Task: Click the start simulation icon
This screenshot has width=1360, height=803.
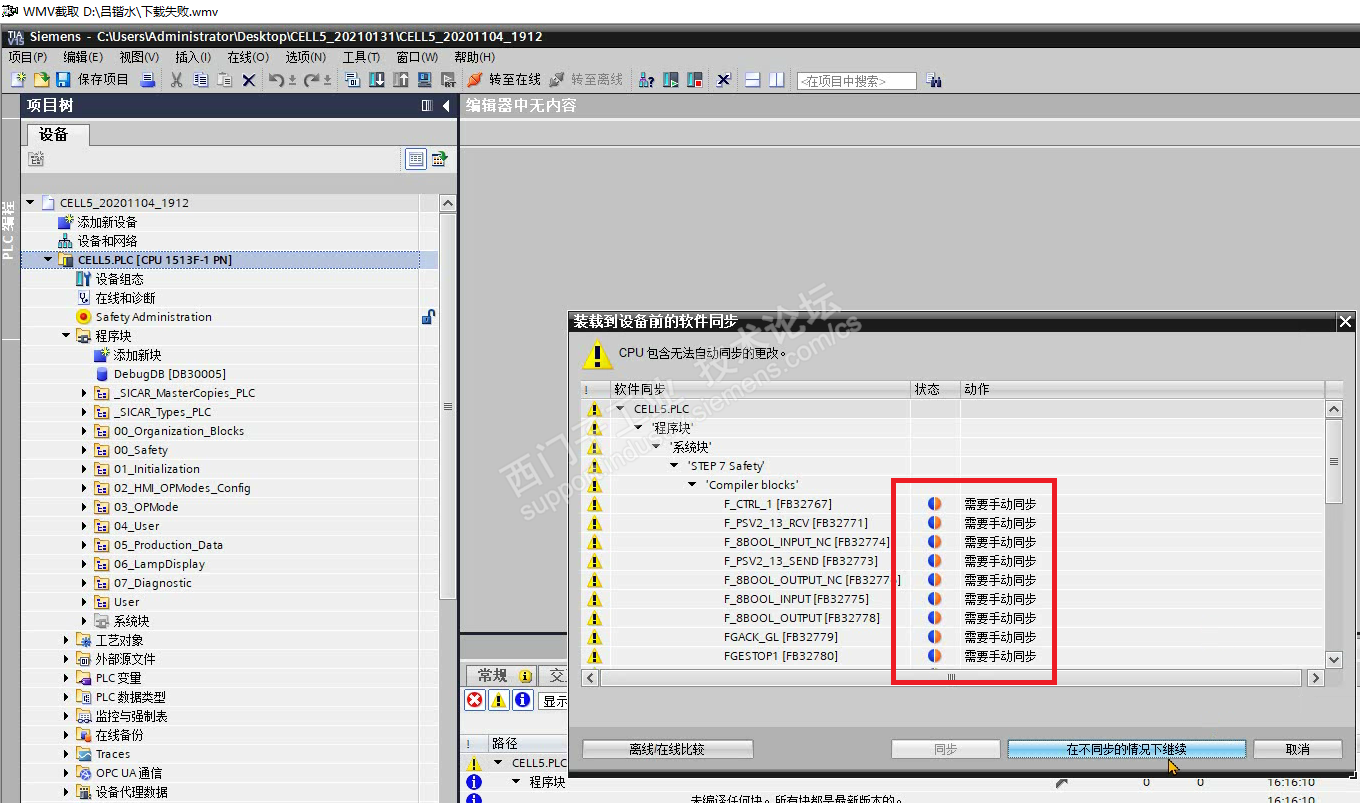Action: pyautogui.click(x=424, y=80)
